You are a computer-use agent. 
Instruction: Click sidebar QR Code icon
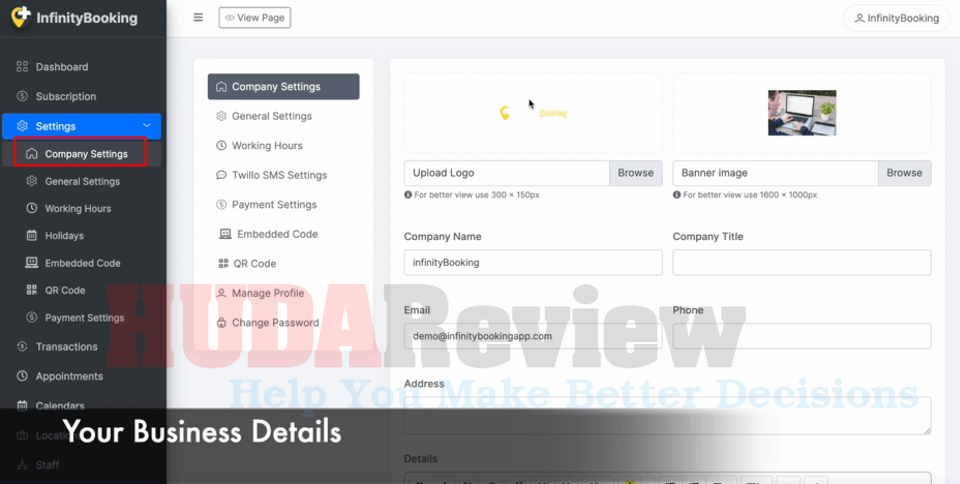[x=31, y=290]
